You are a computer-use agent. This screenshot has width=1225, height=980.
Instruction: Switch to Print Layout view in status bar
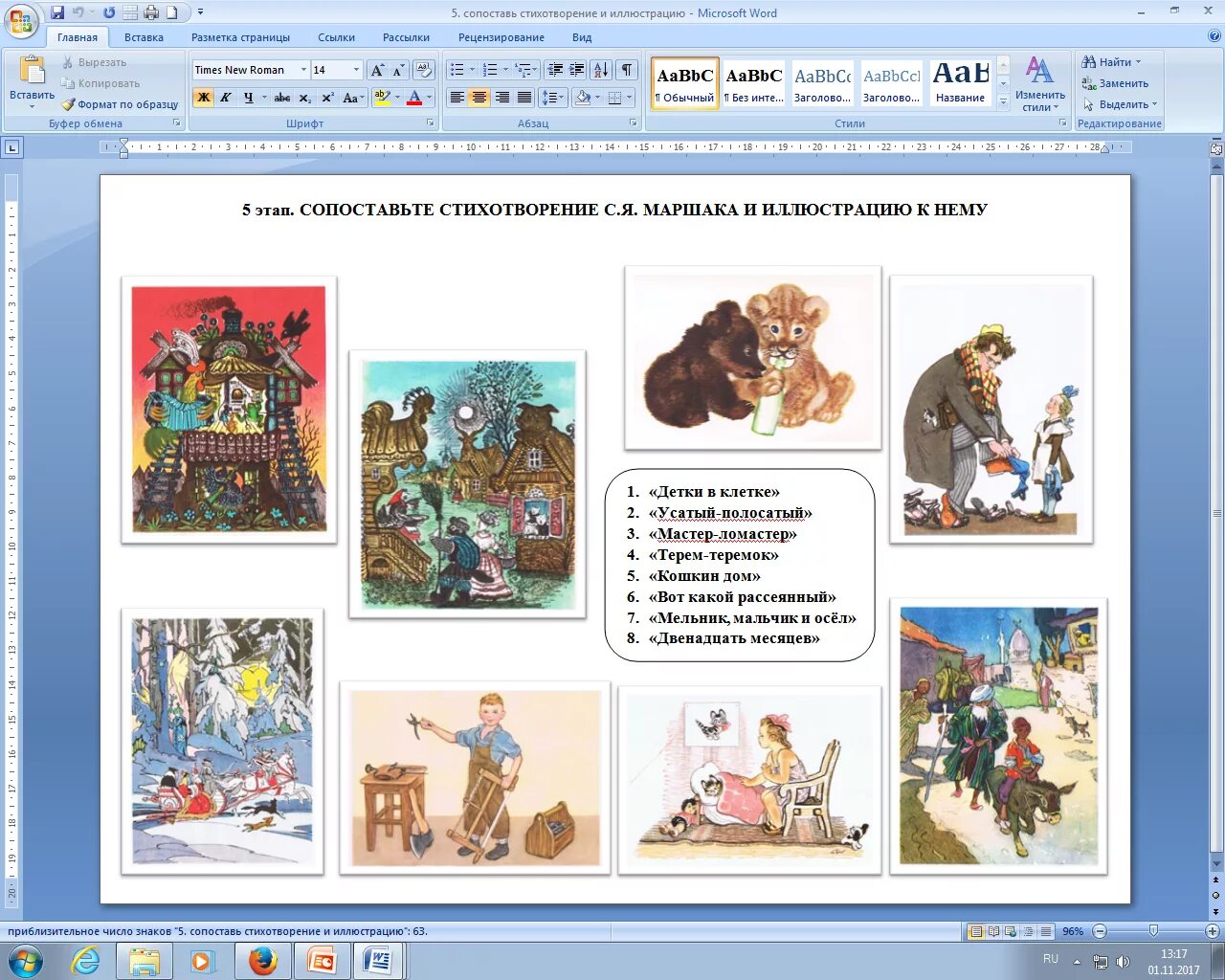coord(976,931)
